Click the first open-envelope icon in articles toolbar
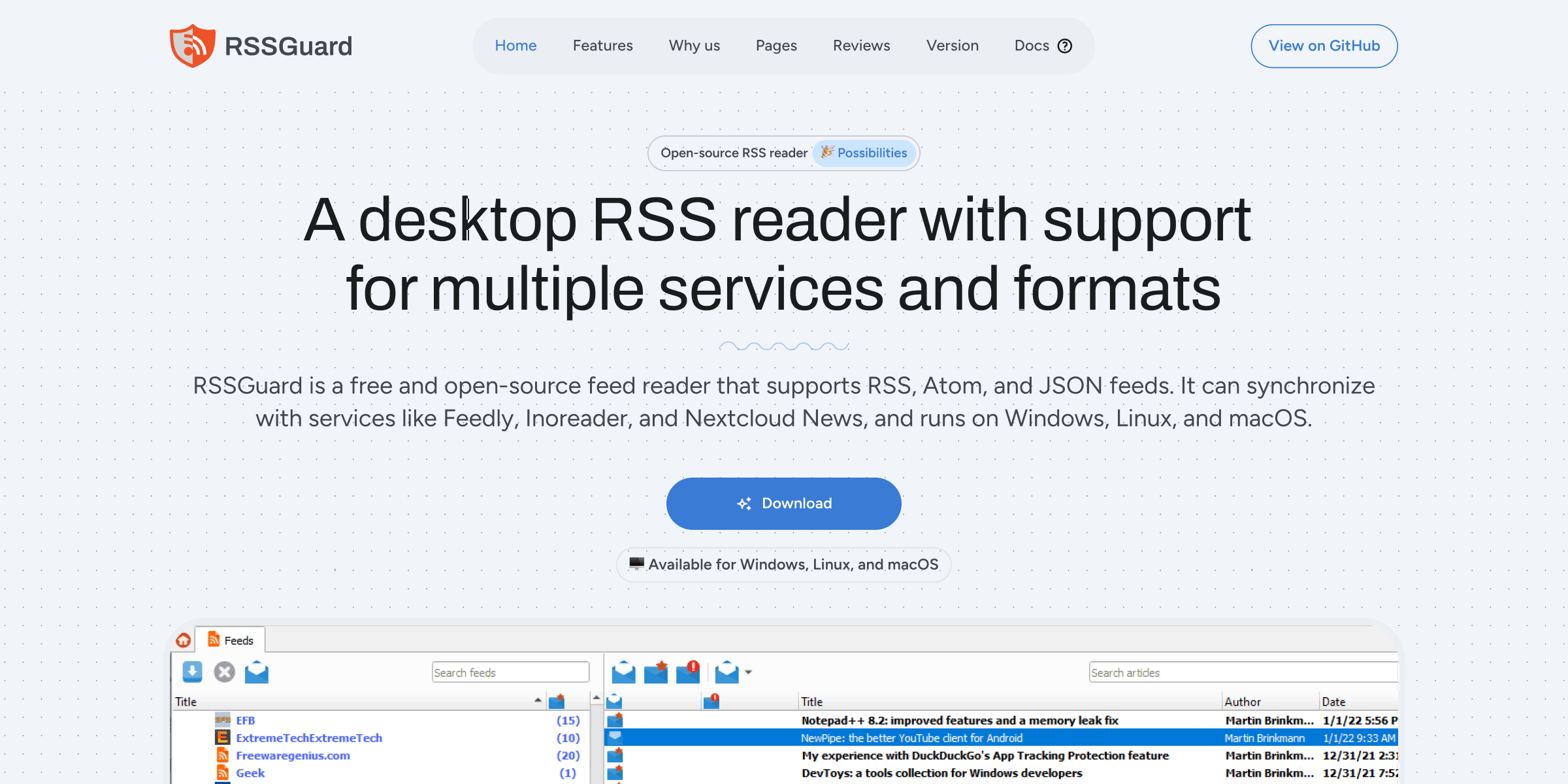Viewport: 1568px width, 784px height. (x=623, y=672)
